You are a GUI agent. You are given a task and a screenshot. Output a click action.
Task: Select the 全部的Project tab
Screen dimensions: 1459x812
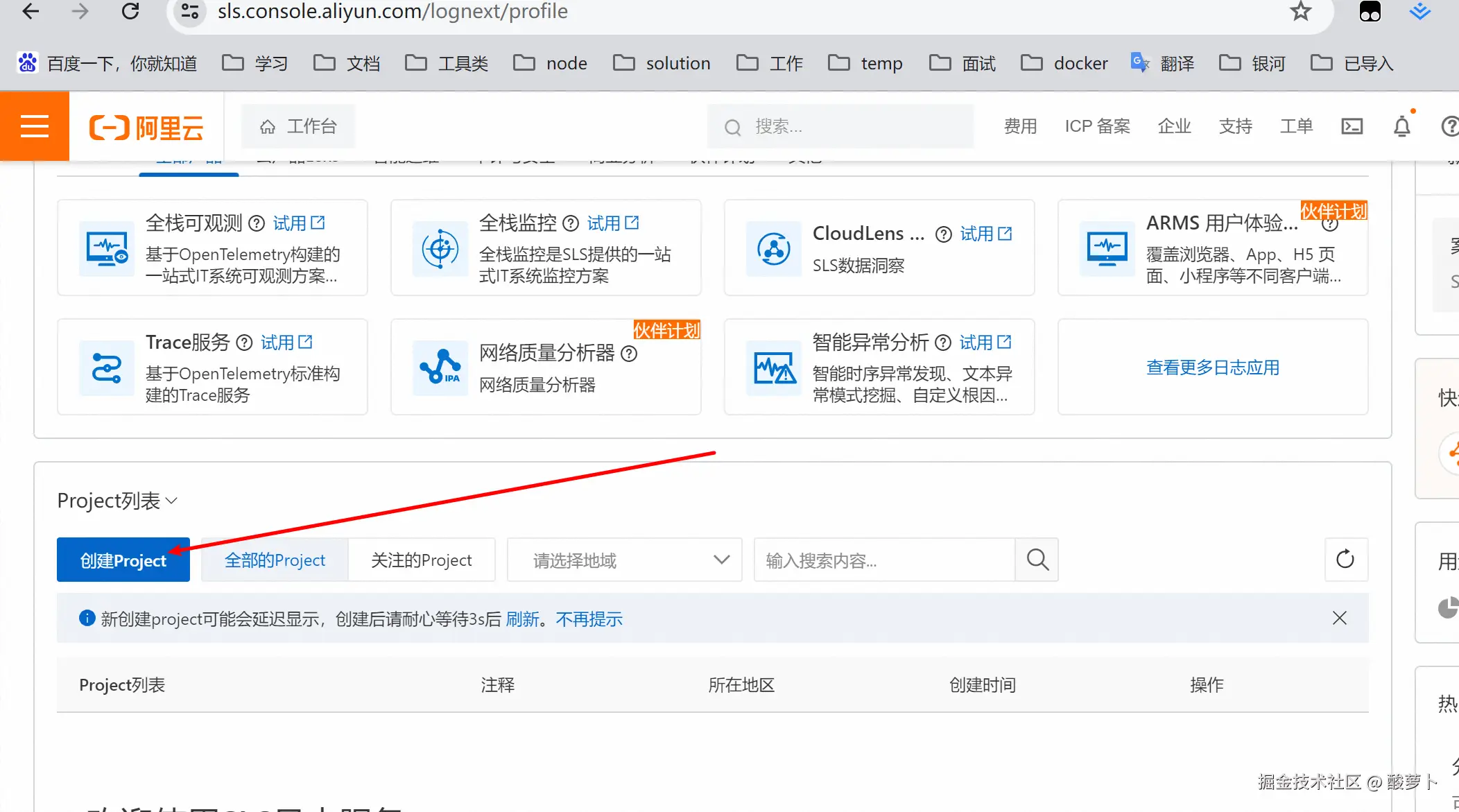tap(275, 560)
